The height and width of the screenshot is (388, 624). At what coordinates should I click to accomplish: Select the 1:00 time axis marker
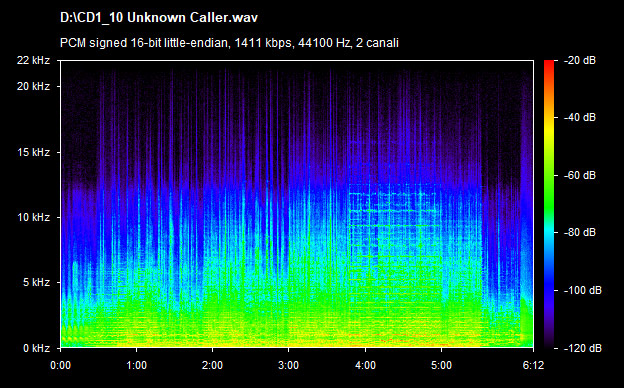(x=136, y=365)
